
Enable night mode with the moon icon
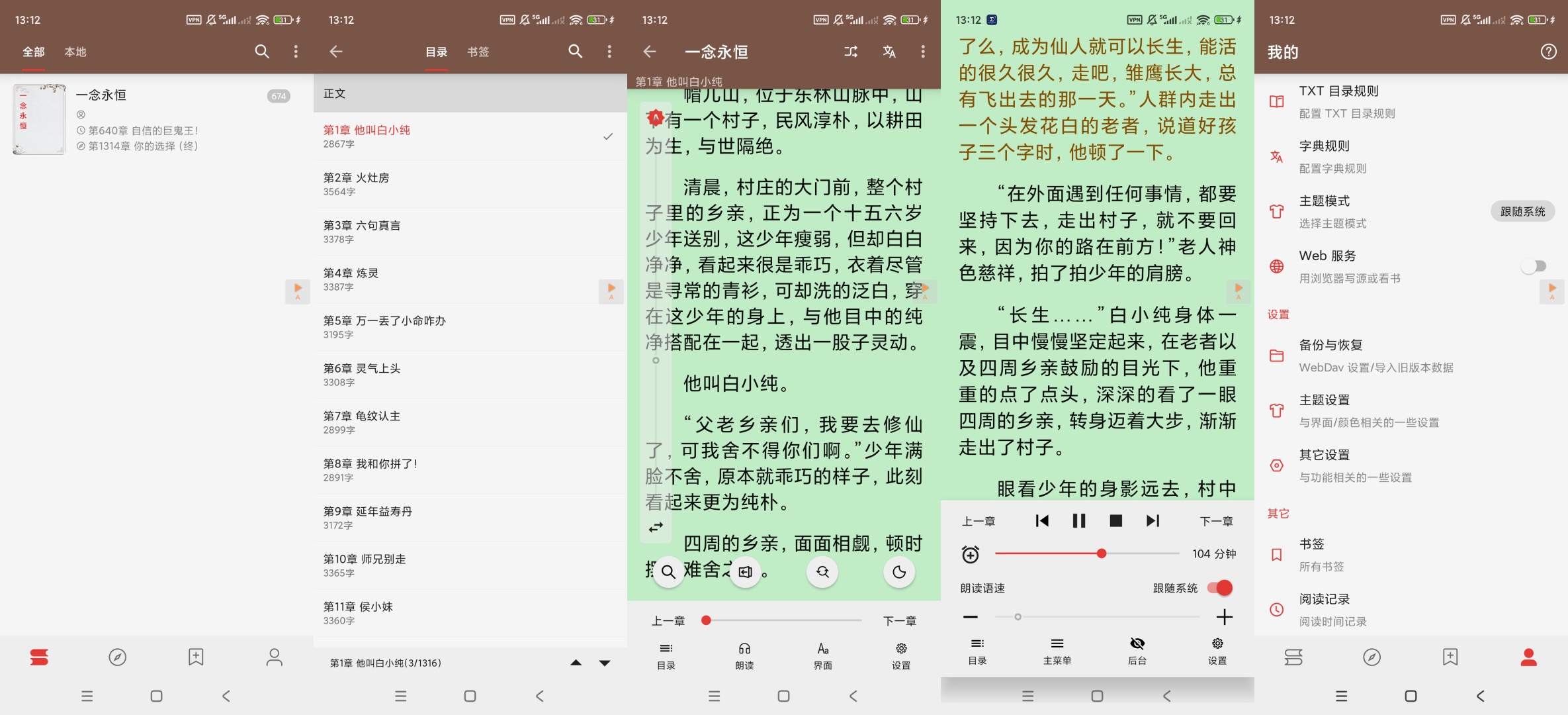(898, 572)
